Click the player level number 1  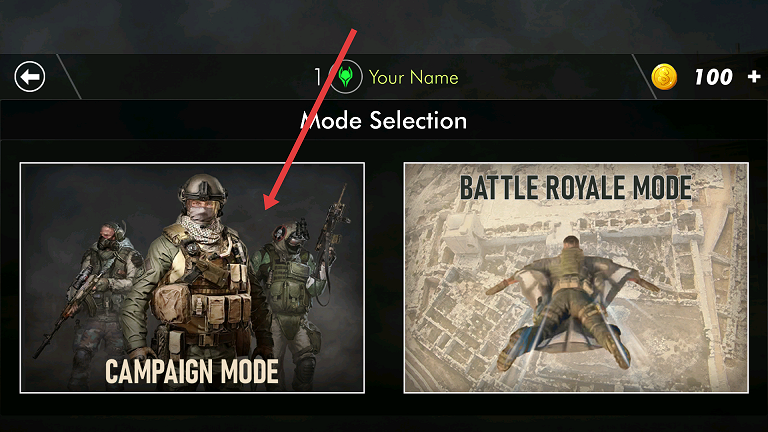[x=318, y=77]
